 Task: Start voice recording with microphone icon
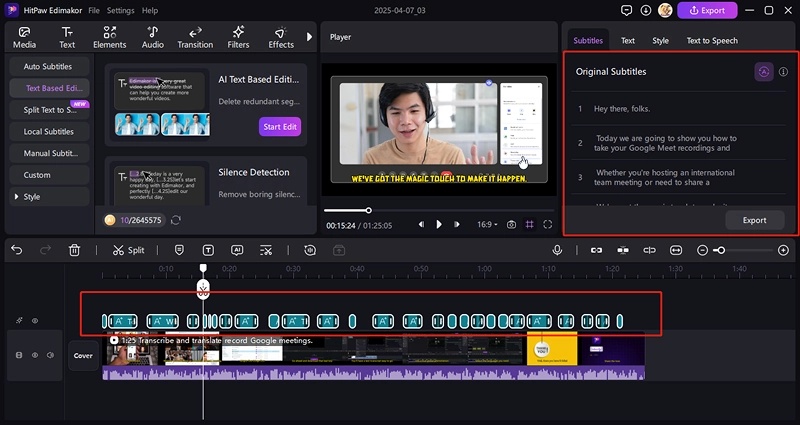(x=557, y=250)
